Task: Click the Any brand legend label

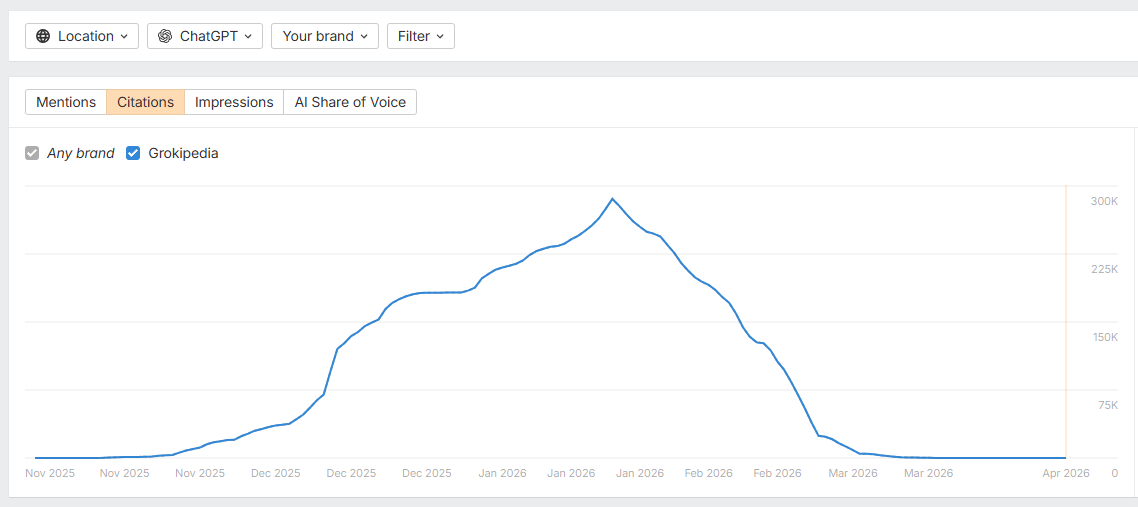Action: pos(81,154)
